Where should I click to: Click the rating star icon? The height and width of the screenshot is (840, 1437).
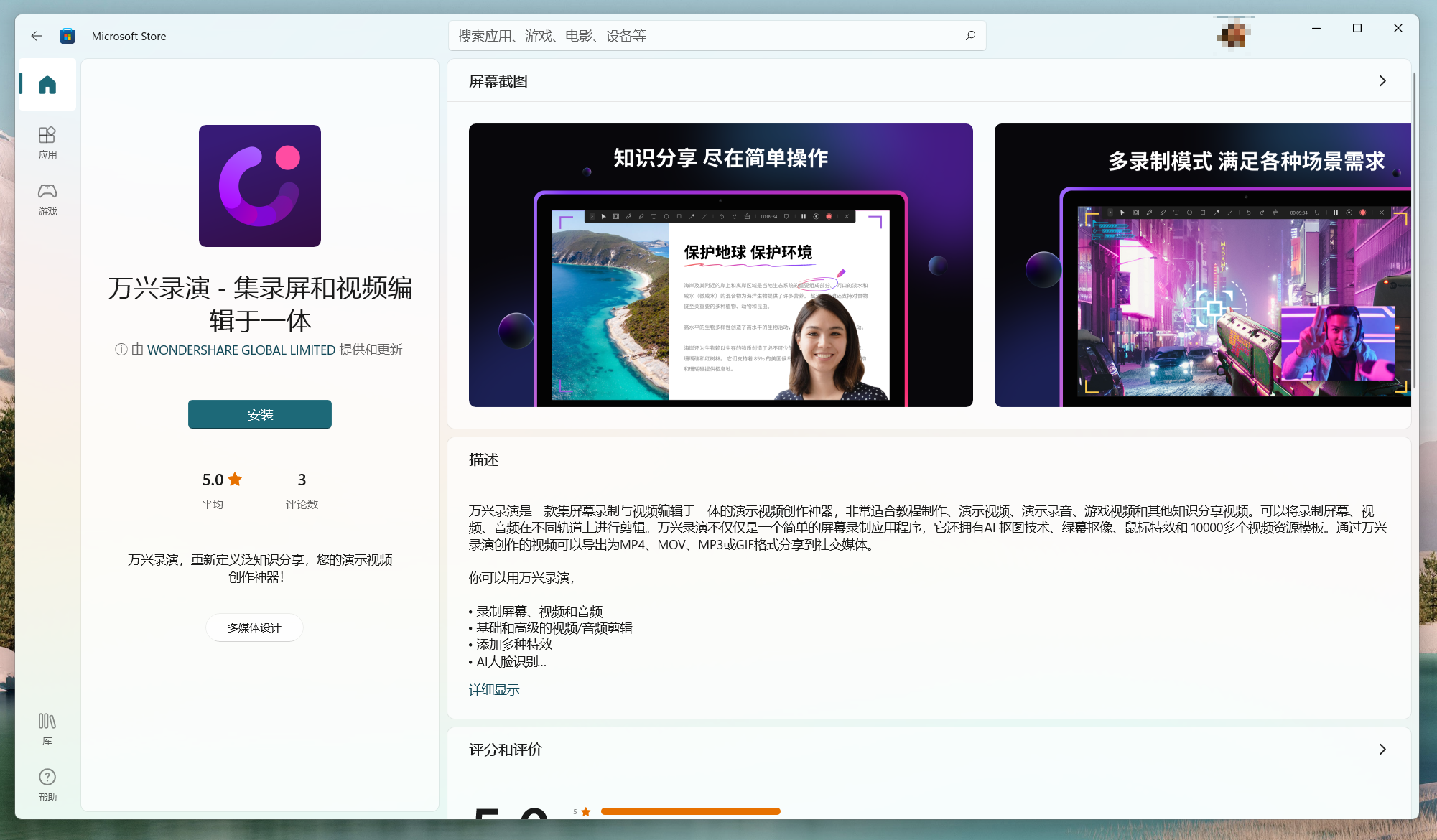click(x=235, y=479)
